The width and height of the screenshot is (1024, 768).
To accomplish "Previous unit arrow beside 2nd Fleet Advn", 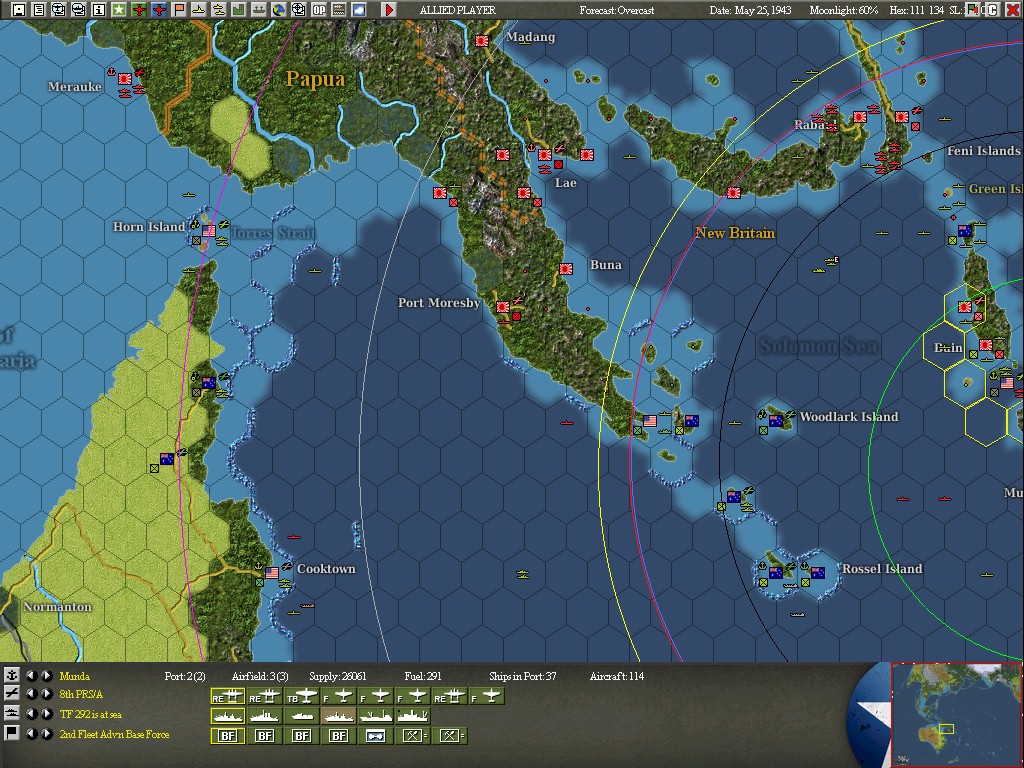I will [x=31, y=733].
